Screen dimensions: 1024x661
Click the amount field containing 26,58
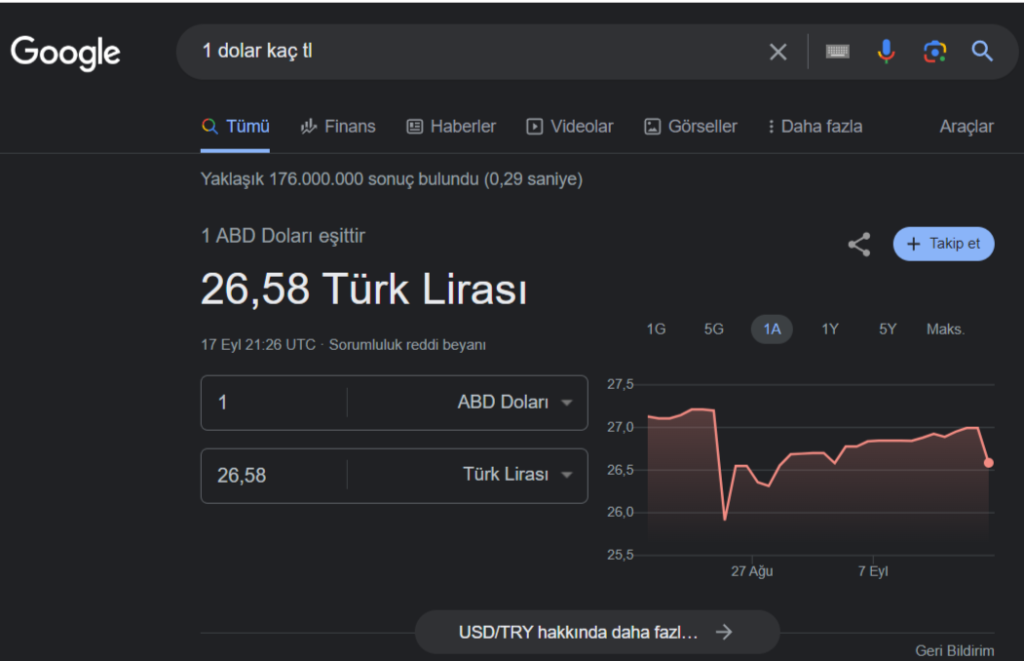(x=274, y=476)
